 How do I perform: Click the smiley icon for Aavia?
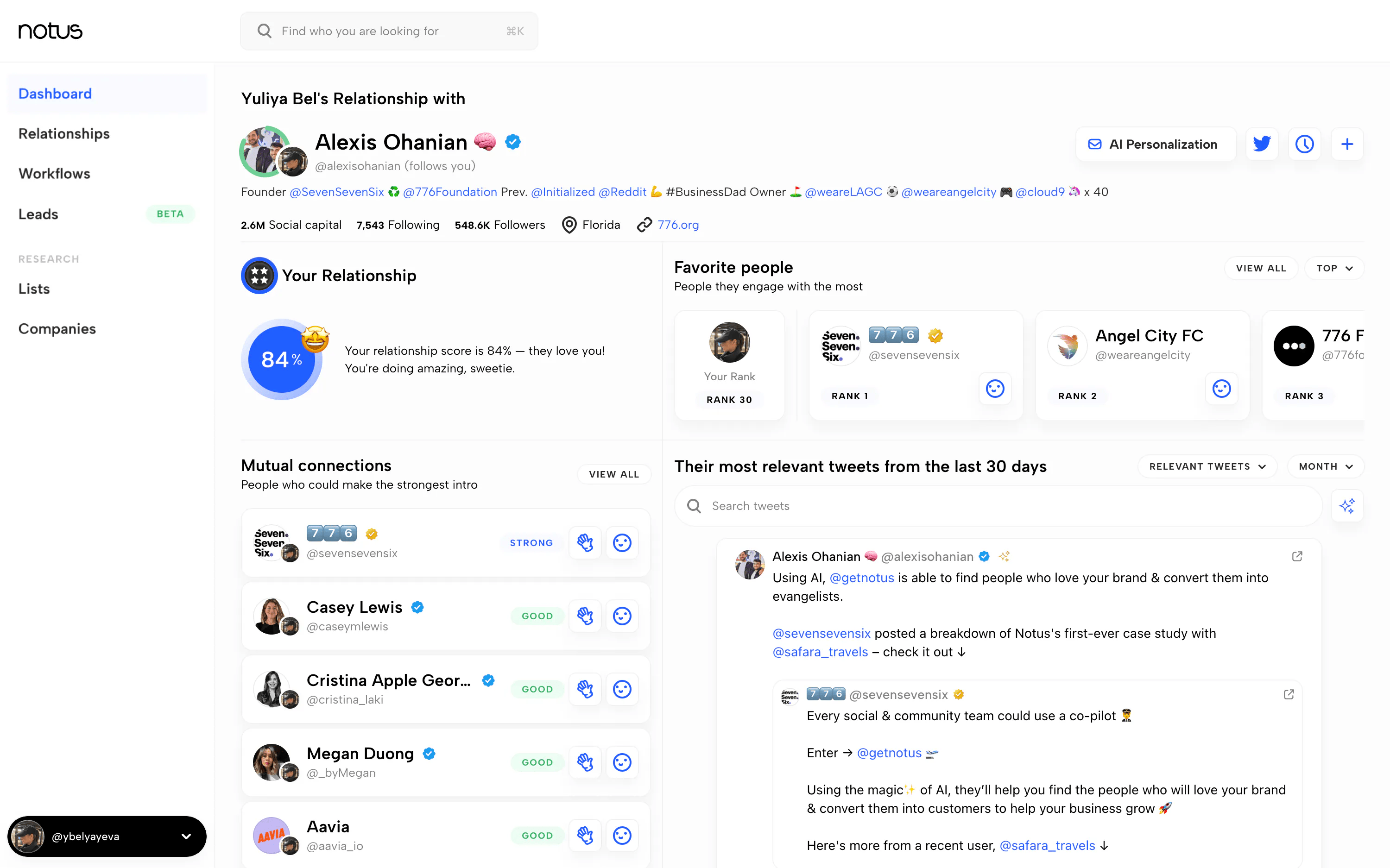(x=622, y=835)
